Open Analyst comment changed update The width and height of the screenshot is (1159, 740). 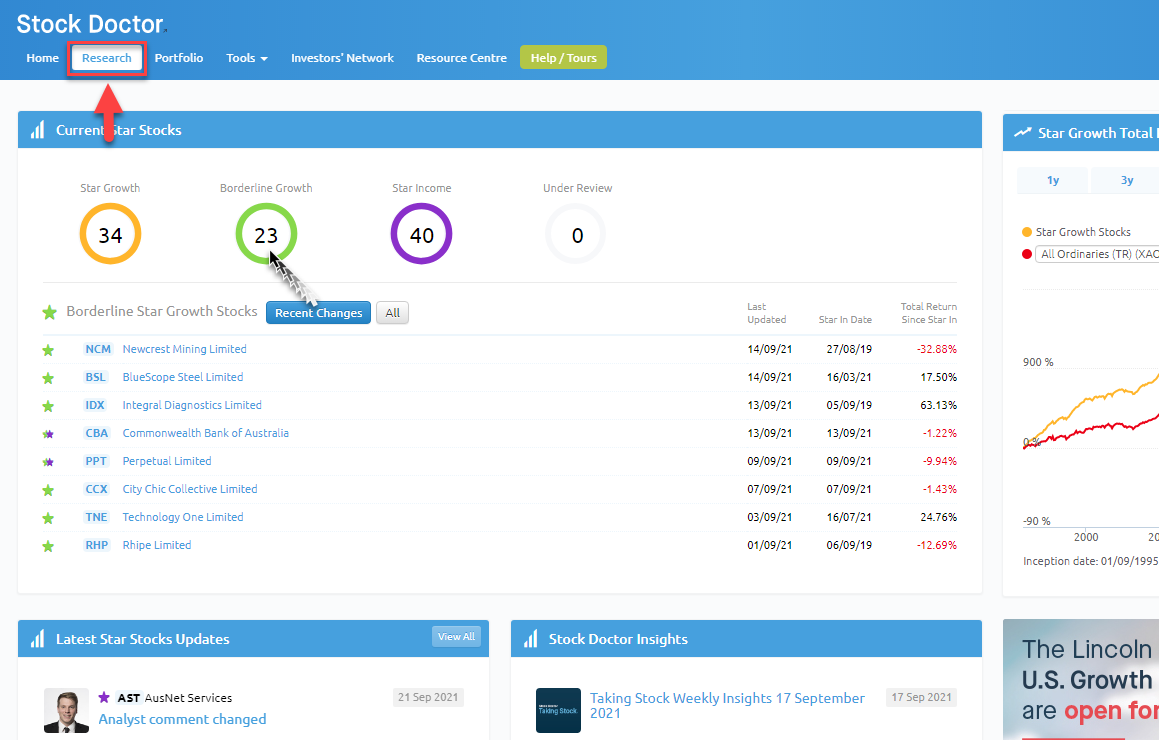point(182,719)
